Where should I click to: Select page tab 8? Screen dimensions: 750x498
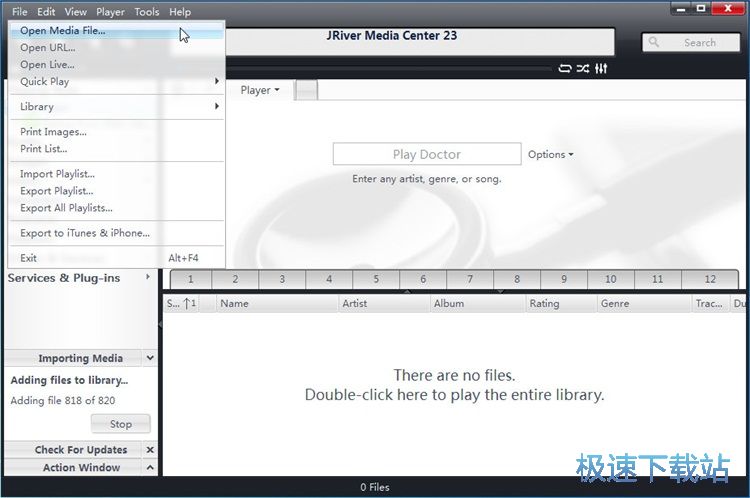pos(517,279)
